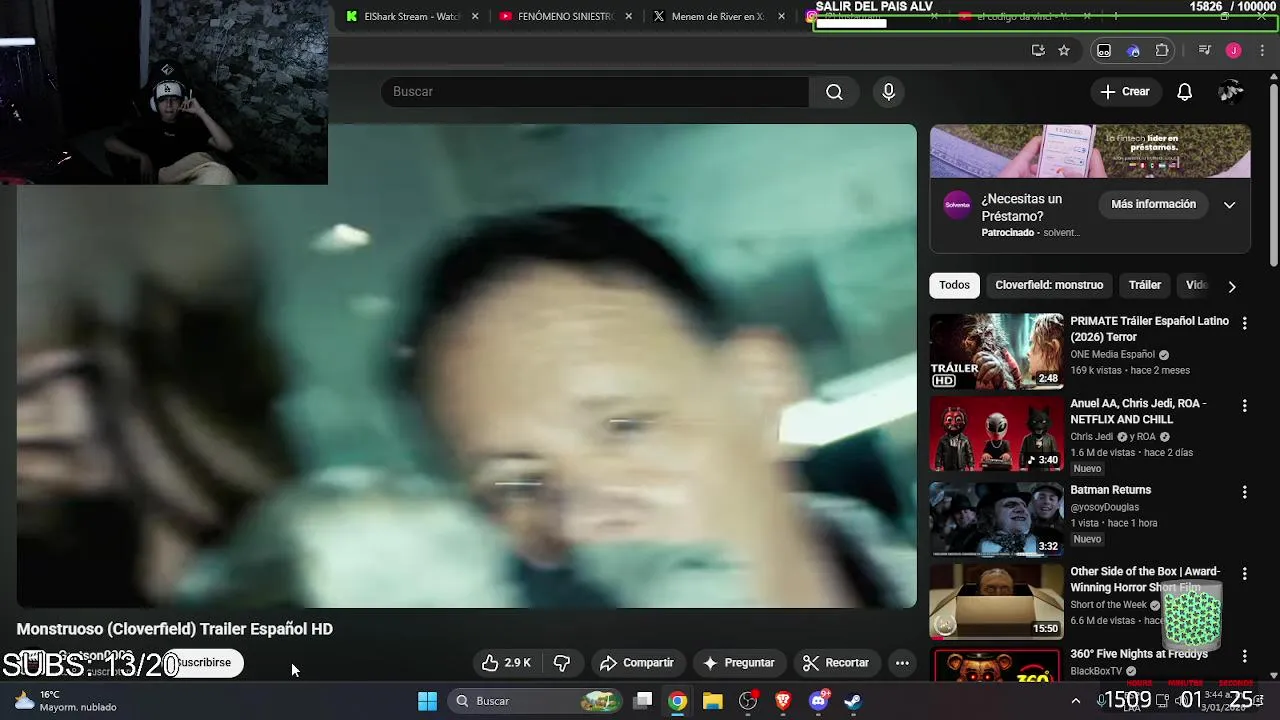
Task: Open Task View on taskbar
Action: 644,701
